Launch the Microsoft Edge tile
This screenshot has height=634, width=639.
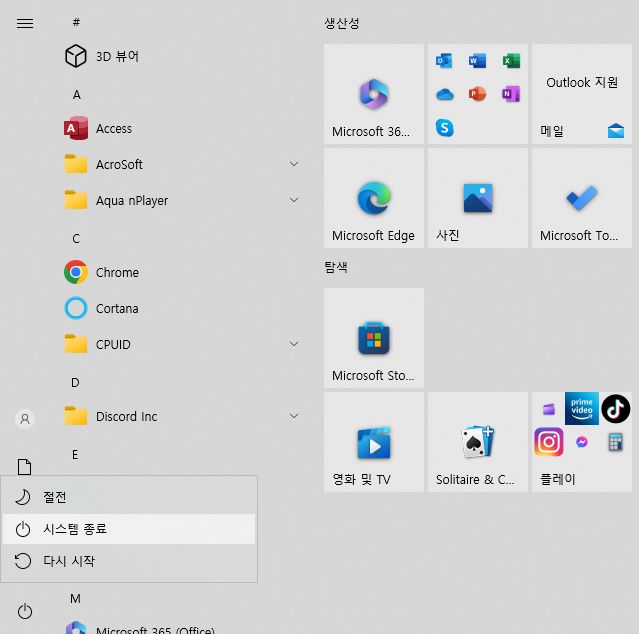[x=374, y=198]
